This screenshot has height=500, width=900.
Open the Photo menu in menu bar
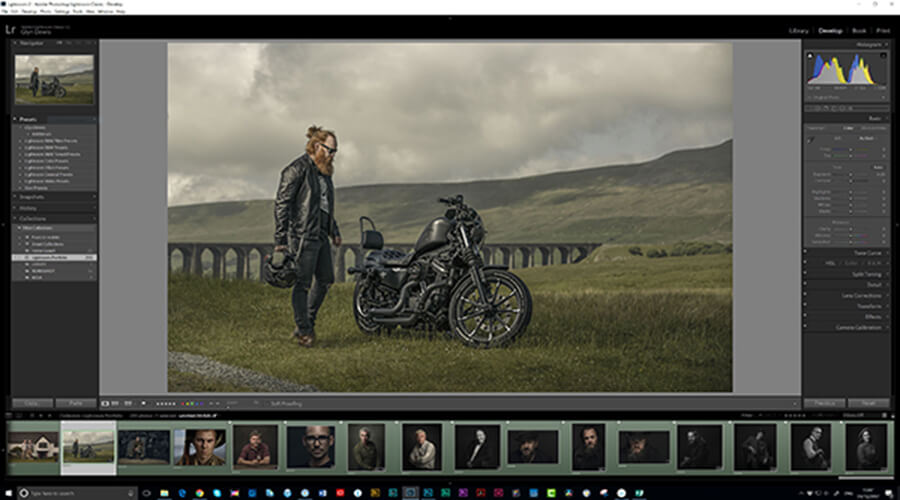point(46,11)
